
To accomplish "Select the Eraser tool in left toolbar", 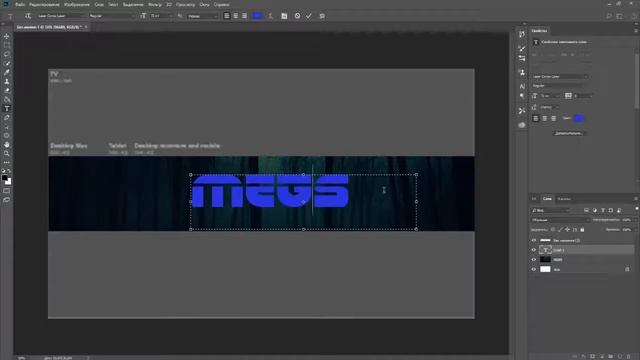I will pos(7,91).
